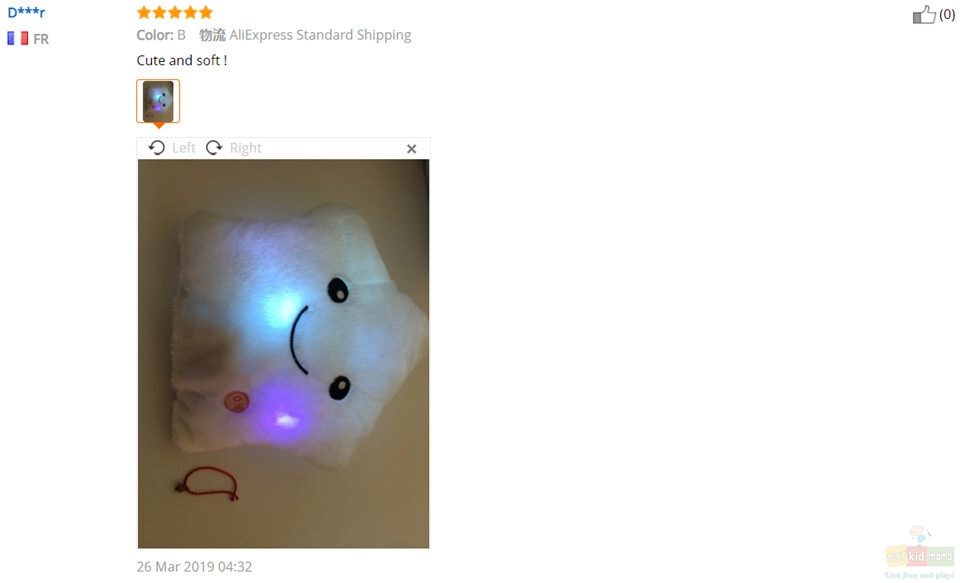Click the five-star rating stars

(174, 12)
